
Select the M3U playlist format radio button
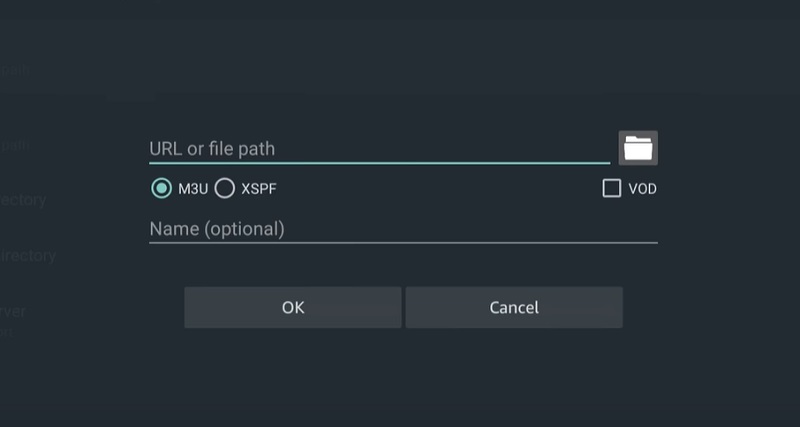[161, 189]
